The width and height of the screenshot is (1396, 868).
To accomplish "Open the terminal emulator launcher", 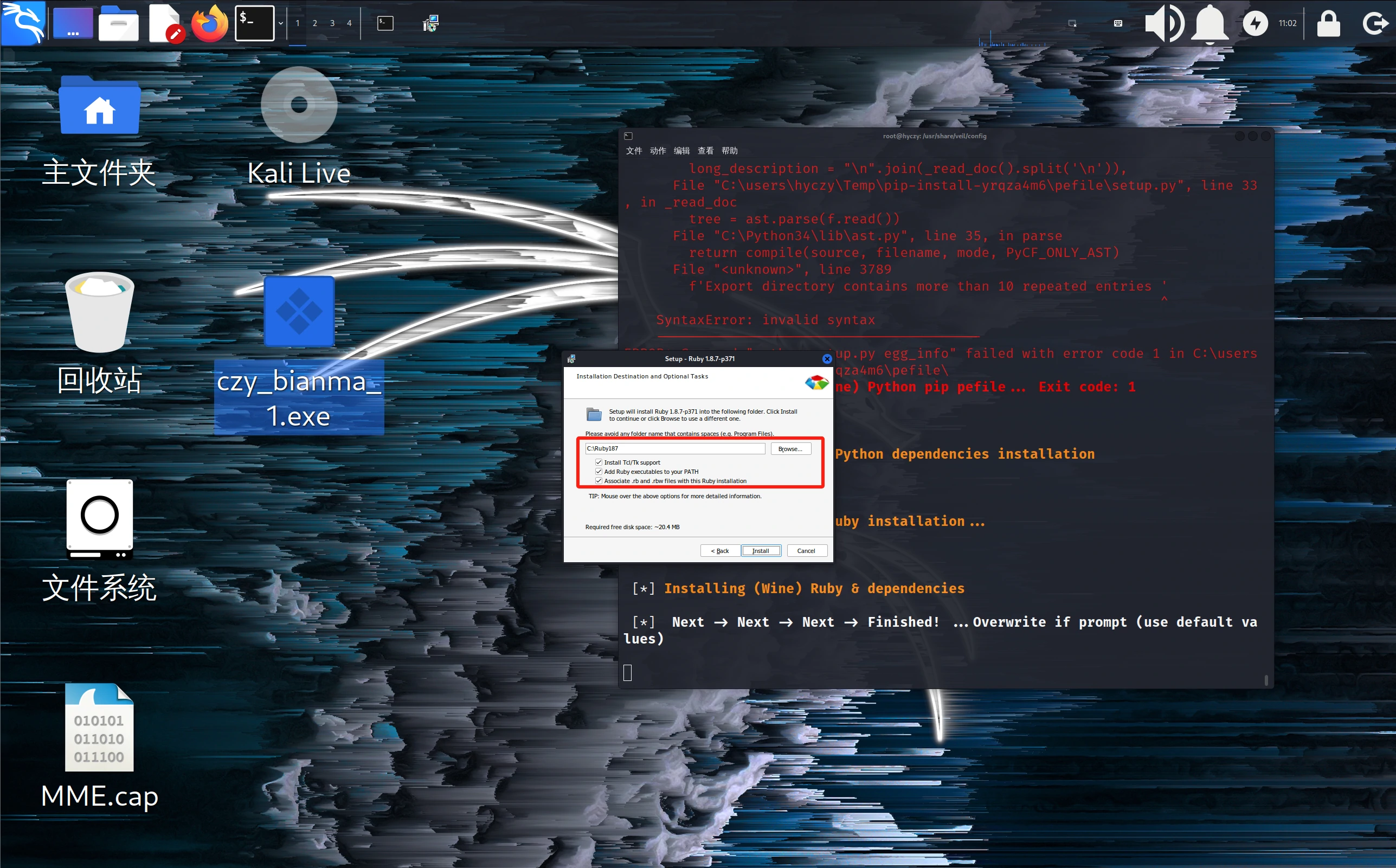I will click(254, 23).
